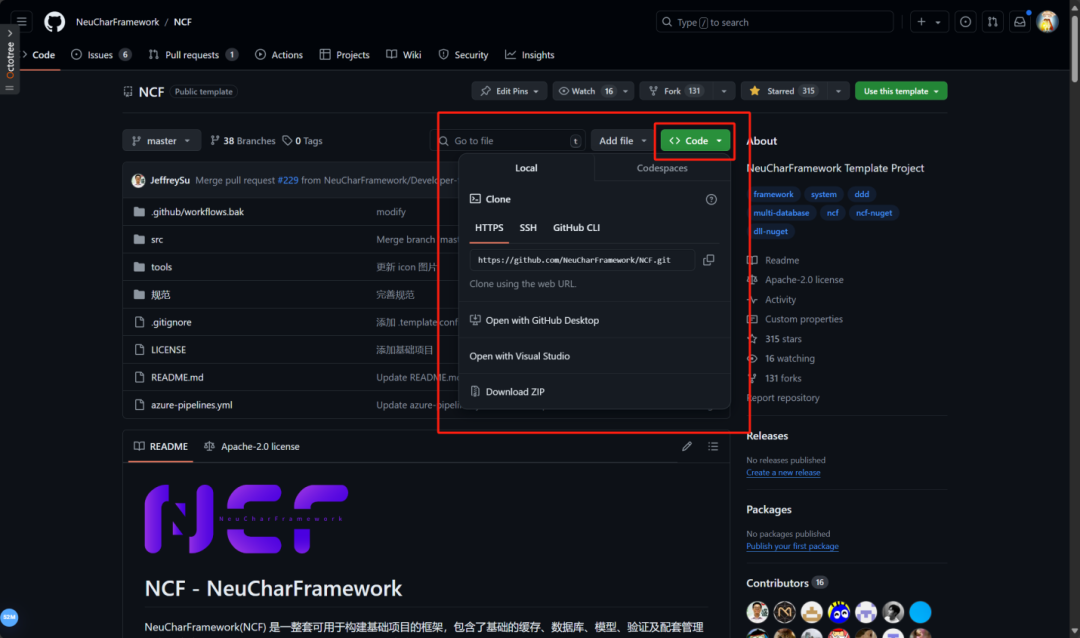
Task: Open the src folder
Action: click(x=157, y=240)
